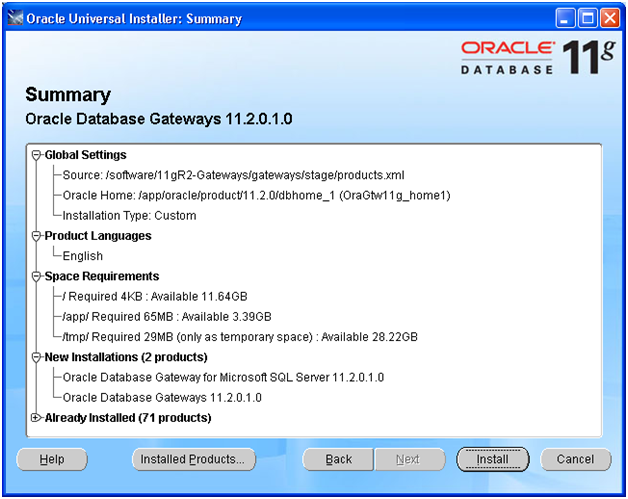
Task: Collapse the Space Requirements node
Action: (x=36, y=276)
